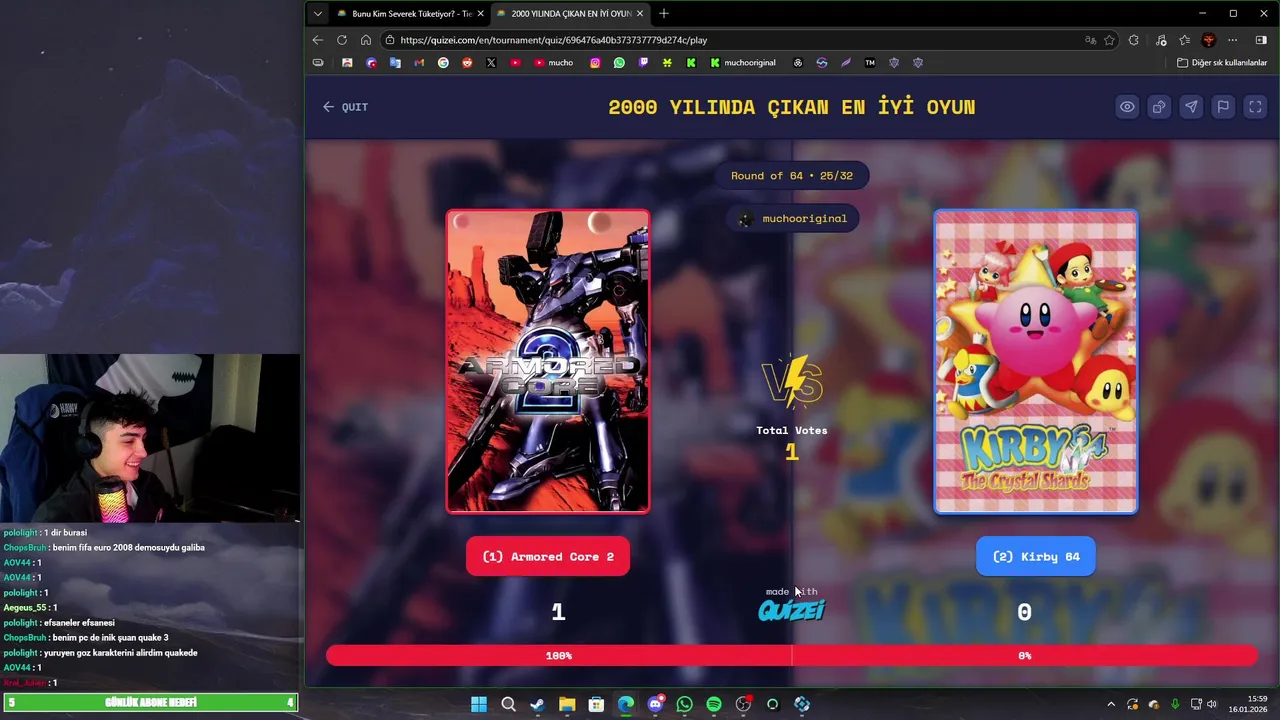Image resolution: width=1280 pixels, height=720 pixels.
Task: Click the share paper-plane icon
Action: pyautogui.click(x=1191, y=107)
